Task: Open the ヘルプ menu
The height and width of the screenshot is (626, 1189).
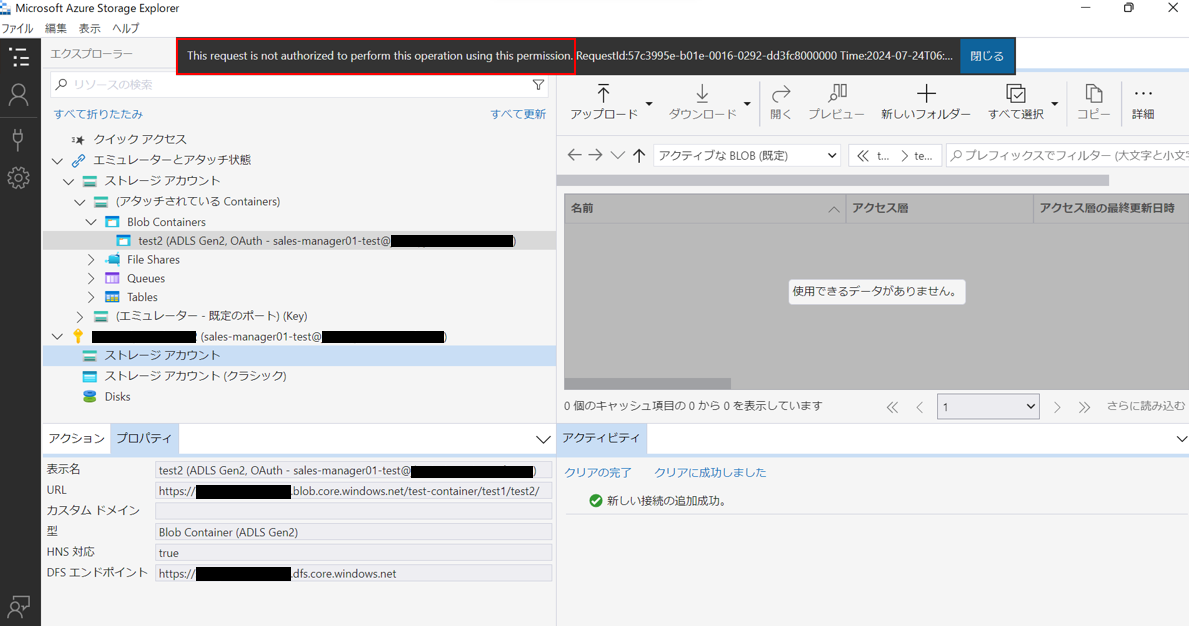Action: coord(126,28)
